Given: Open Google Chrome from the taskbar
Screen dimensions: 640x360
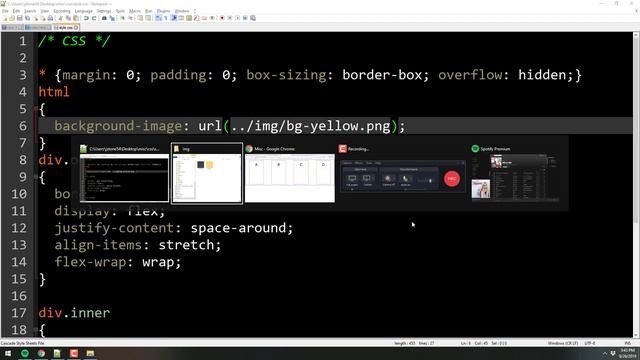Looking at the screenshot, I should pyautogui.click(x=41, y=353).
